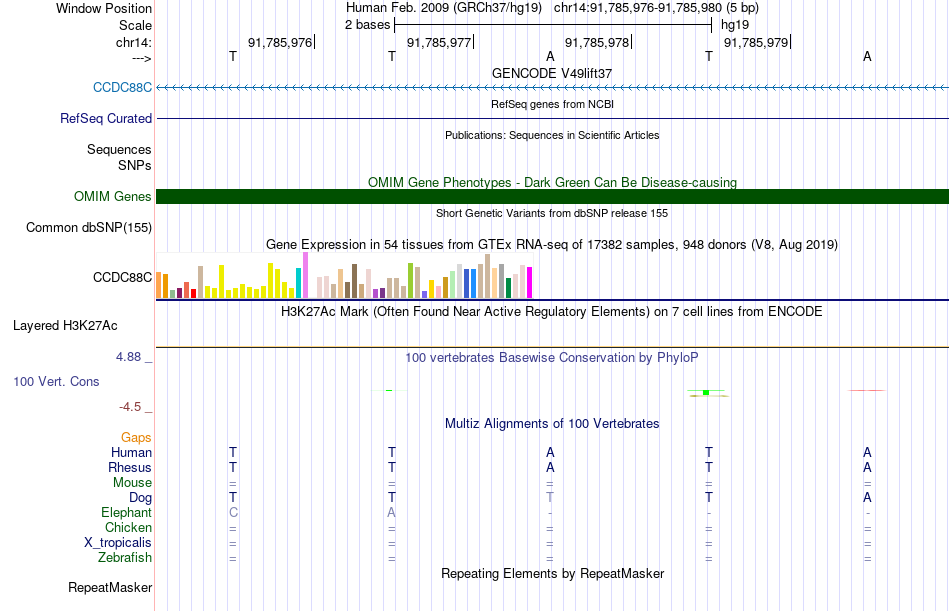Click the ---> strand direction label
The width and height of the screenshot is (950, 611).
(x=142, y=58)
